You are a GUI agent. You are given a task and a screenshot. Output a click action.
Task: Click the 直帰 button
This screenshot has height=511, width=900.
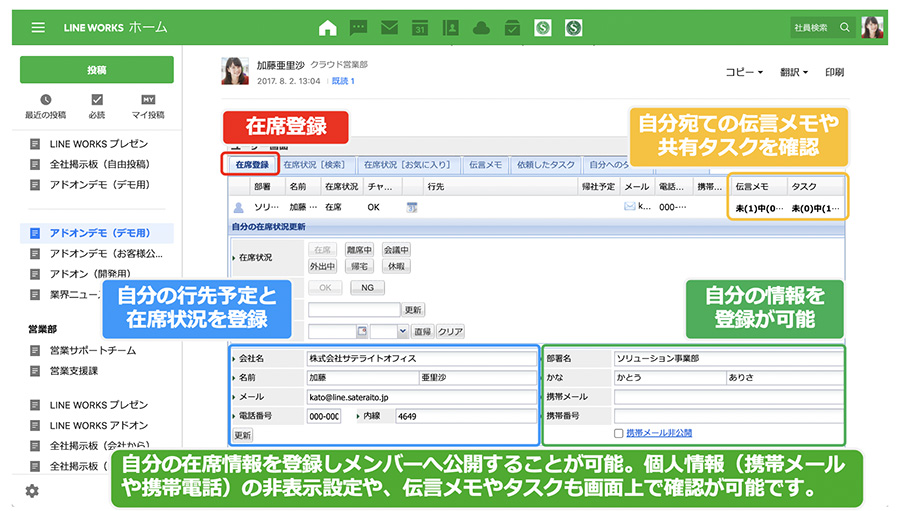(x=422, y=331)
